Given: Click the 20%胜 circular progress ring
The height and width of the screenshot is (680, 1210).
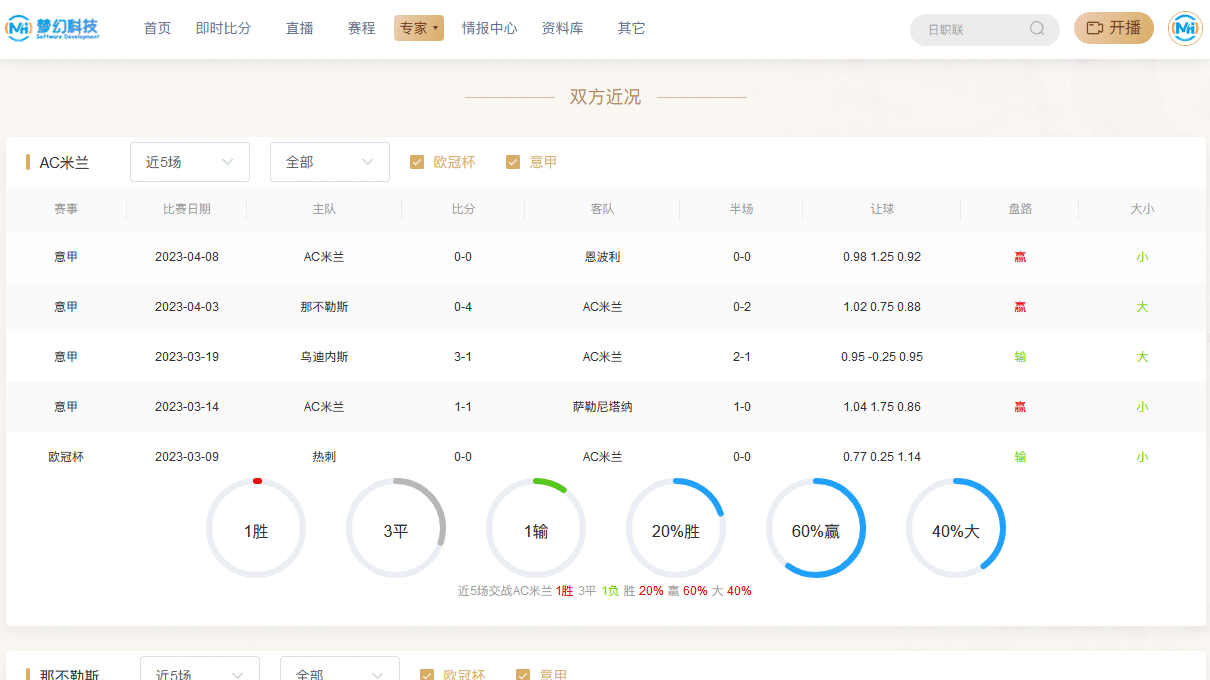Looking at the screenshot, I should 676,528.
